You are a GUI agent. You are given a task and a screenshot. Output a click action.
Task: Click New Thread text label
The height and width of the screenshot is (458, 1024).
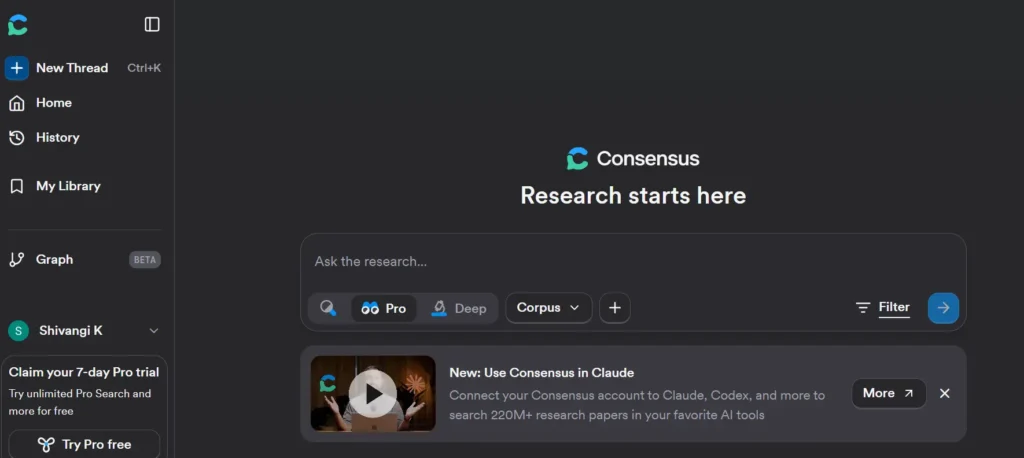coord(72,68)
